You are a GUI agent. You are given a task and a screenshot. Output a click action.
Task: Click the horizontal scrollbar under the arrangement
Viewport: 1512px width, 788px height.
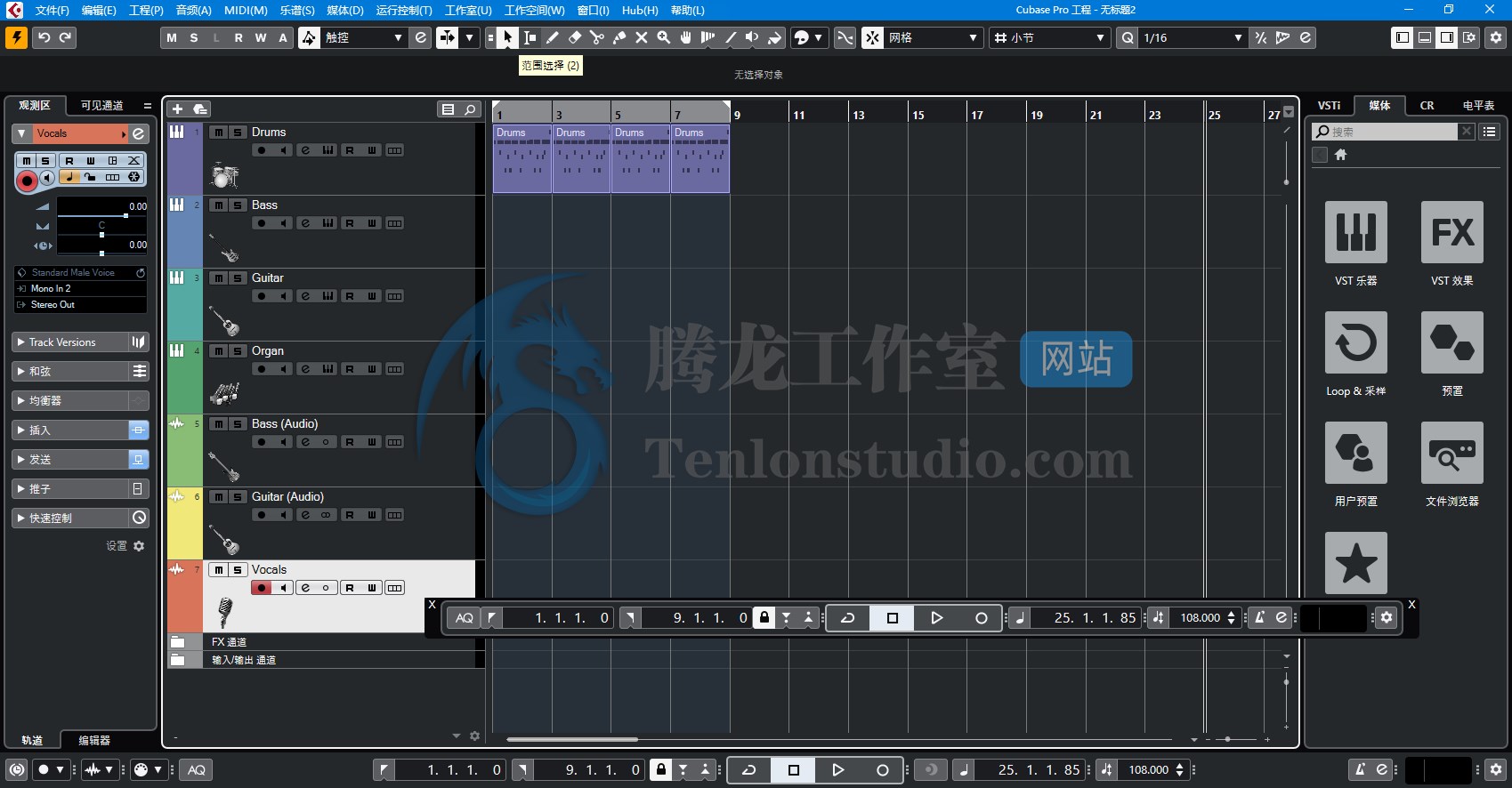pos(572,739)
